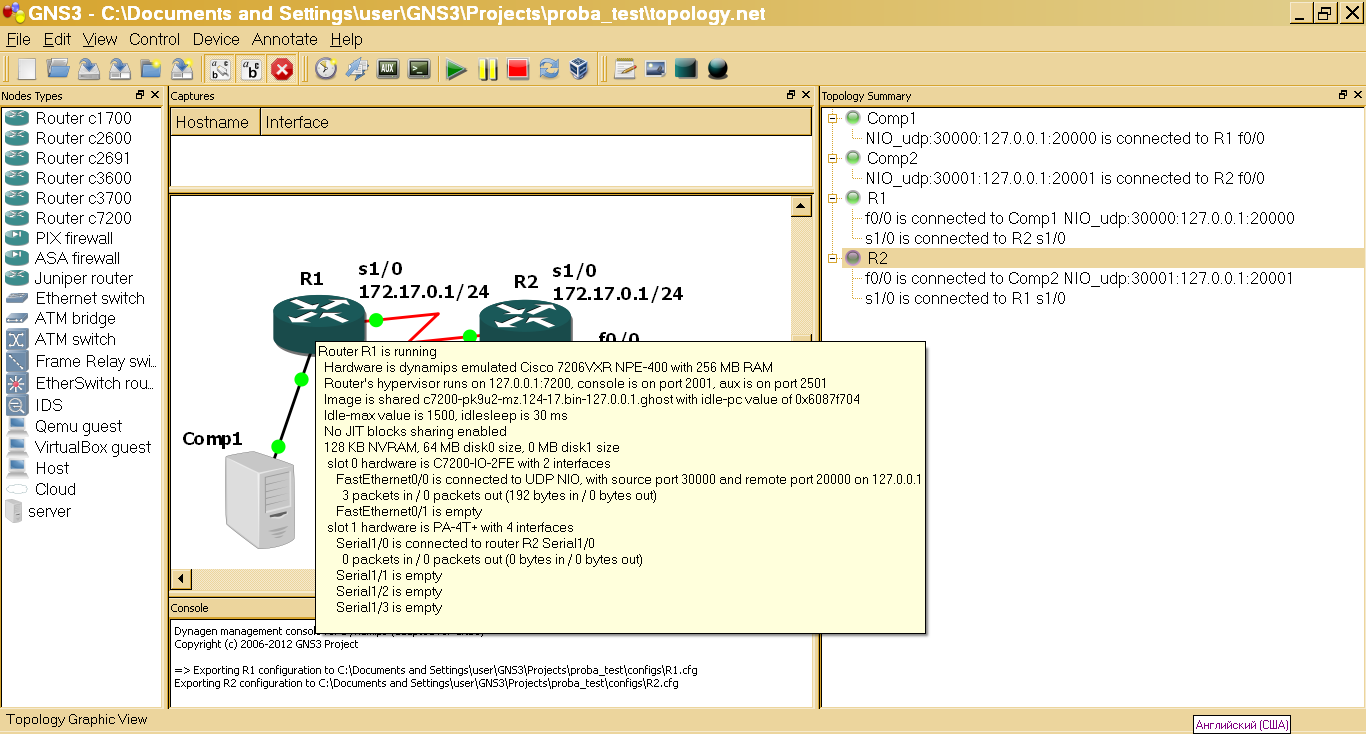Select ATM bridge node type

81,318
